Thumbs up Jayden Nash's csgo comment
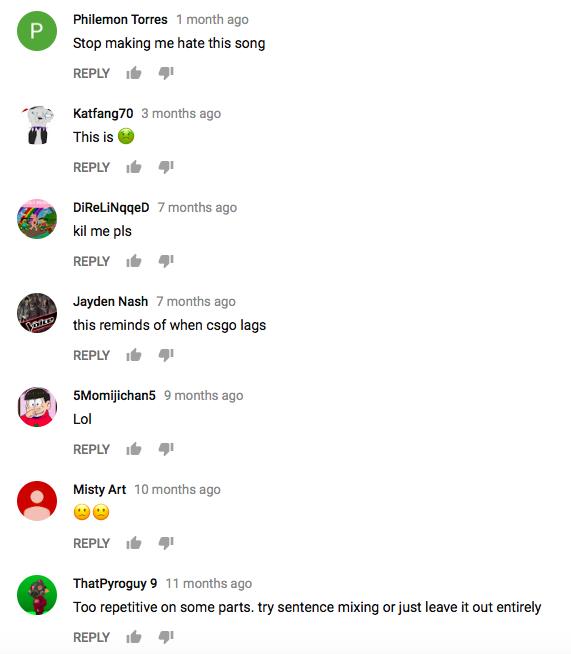 [x=134, y=355]
